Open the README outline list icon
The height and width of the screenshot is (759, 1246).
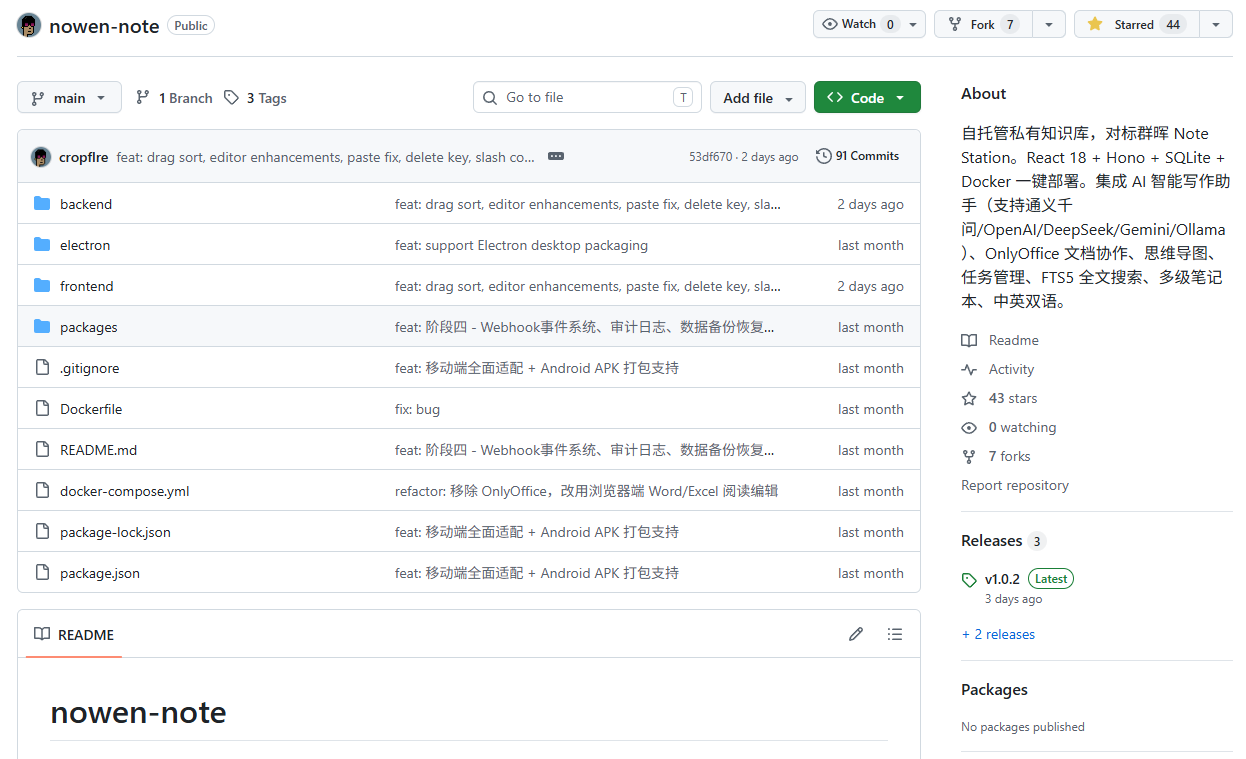pyautogui.click(x=895, y=634)
